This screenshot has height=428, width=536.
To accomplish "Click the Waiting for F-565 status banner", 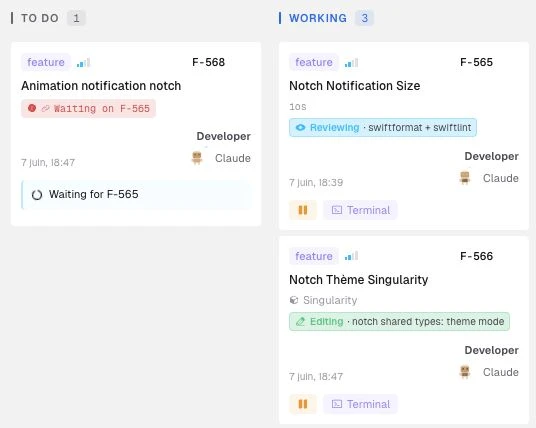I will [137, 195].
